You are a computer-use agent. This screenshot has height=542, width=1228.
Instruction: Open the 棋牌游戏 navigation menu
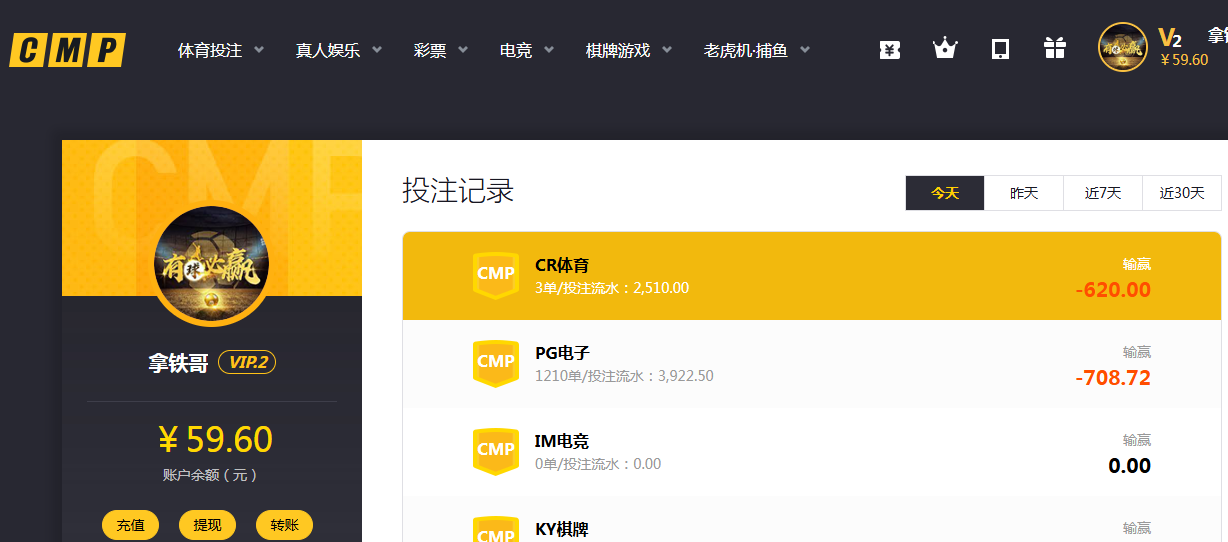(628, 50)
